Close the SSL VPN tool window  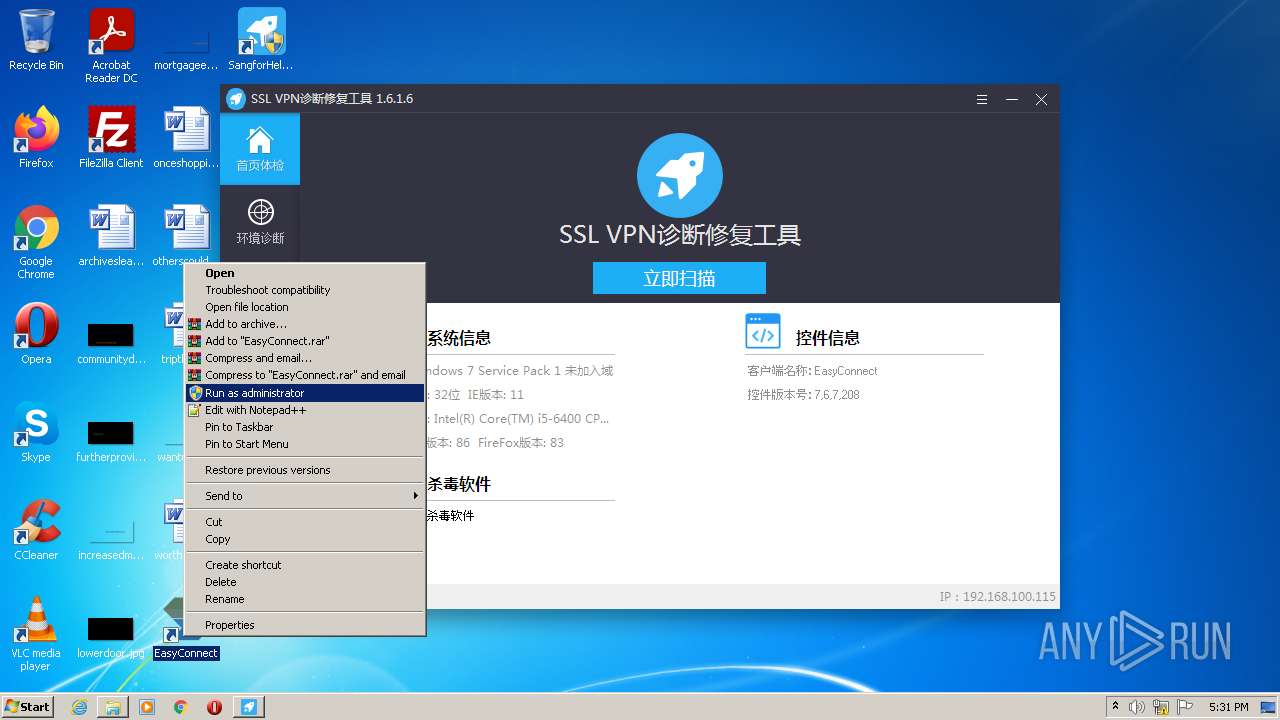point(1041,99)
